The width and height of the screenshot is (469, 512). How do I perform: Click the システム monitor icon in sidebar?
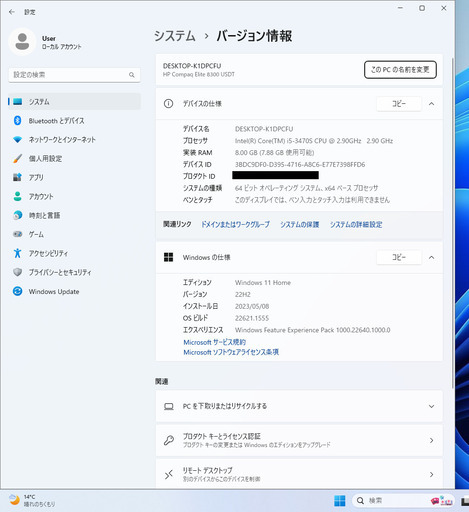[x=17, y=101]
